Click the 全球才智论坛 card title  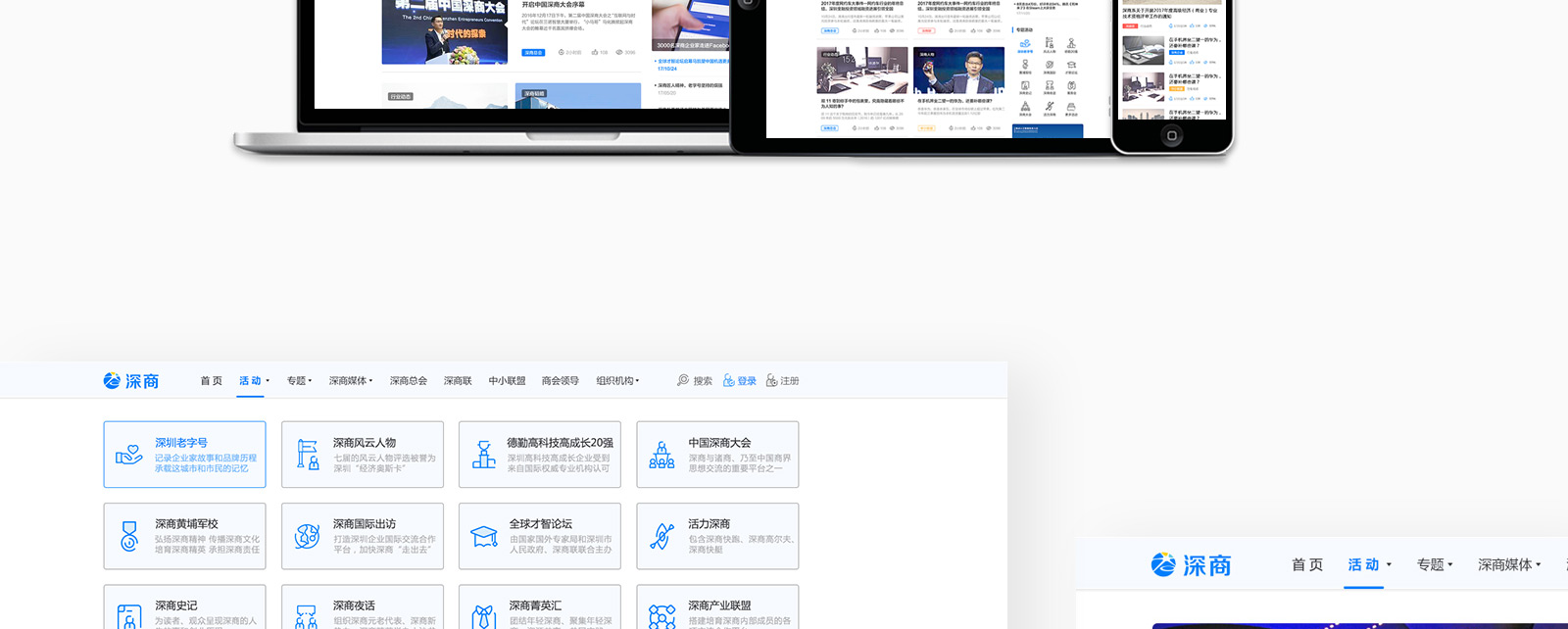click(x=541, y=524)
